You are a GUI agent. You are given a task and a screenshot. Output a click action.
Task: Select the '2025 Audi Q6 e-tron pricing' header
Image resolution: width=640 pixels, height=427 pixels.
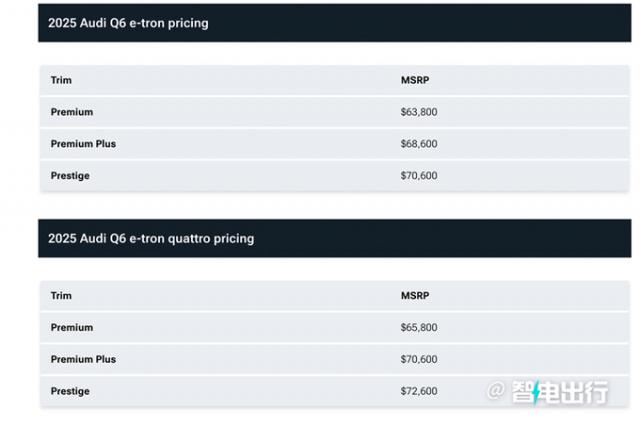pyautogui.click(x=128, y=22)
